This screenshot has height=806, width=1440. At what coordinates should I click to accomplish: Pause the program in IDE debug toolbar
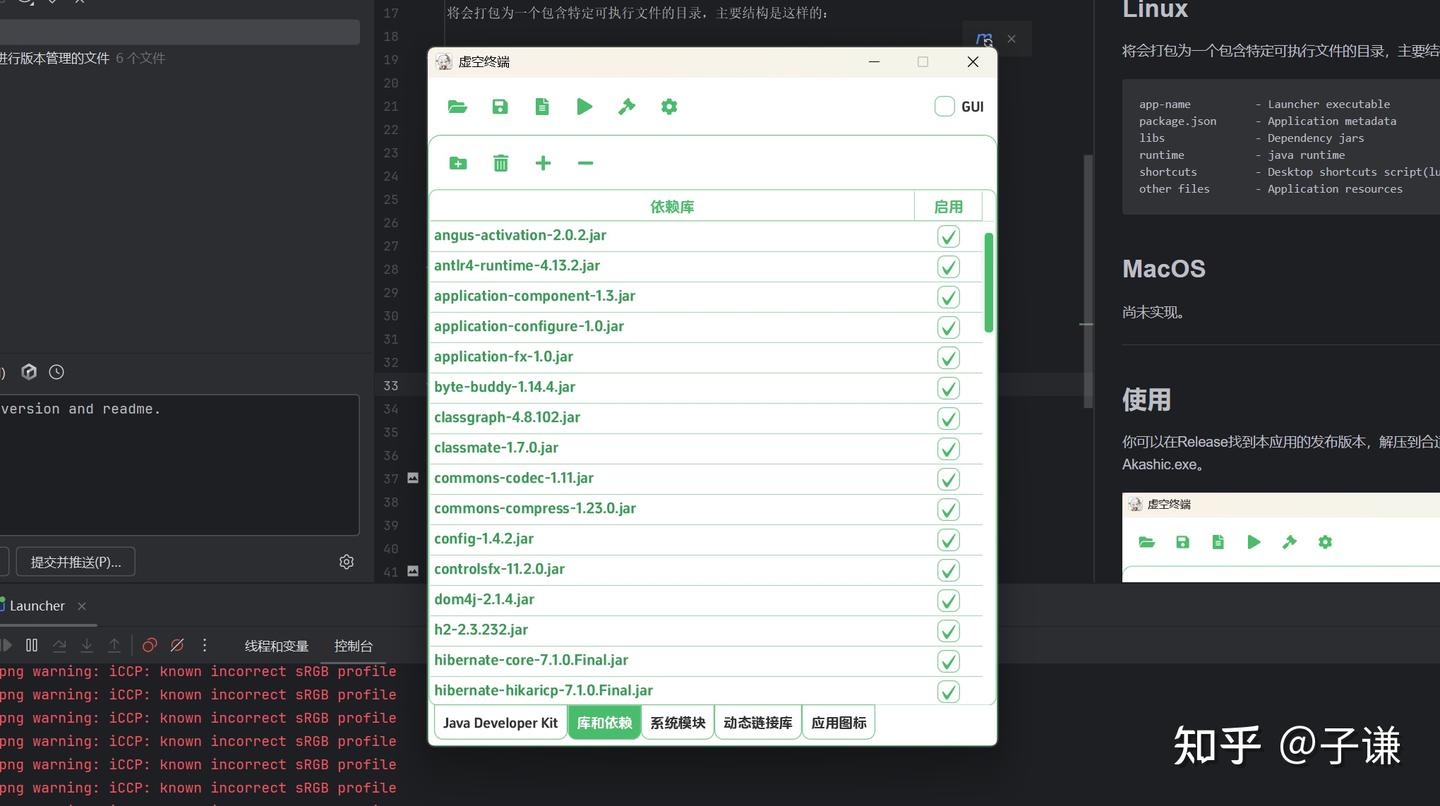pos(32,646)
